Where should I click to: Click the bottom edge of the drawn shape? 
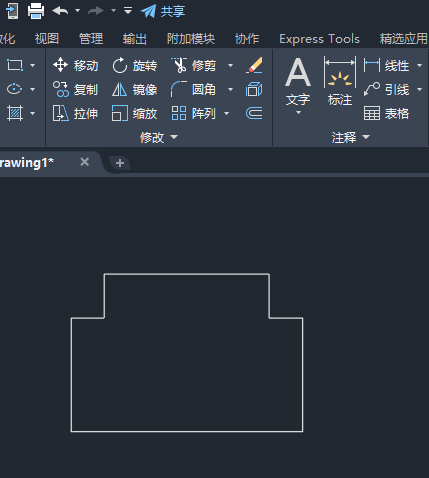(x=187, y=431)
